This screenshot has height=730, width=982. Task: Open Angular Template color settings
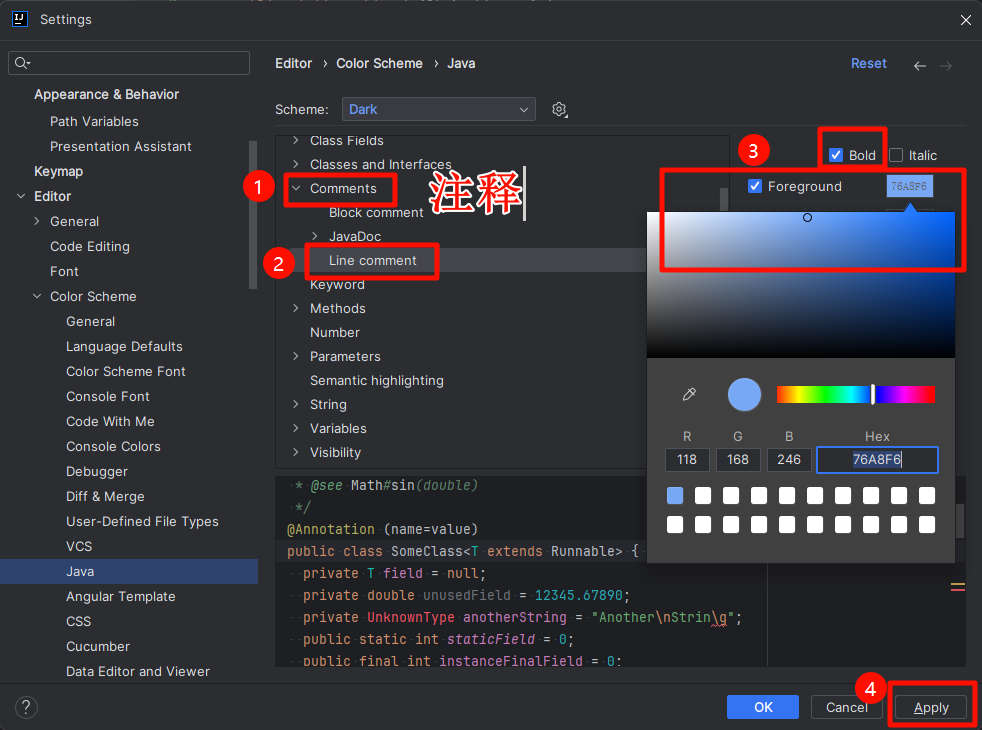tap(120, 597)
